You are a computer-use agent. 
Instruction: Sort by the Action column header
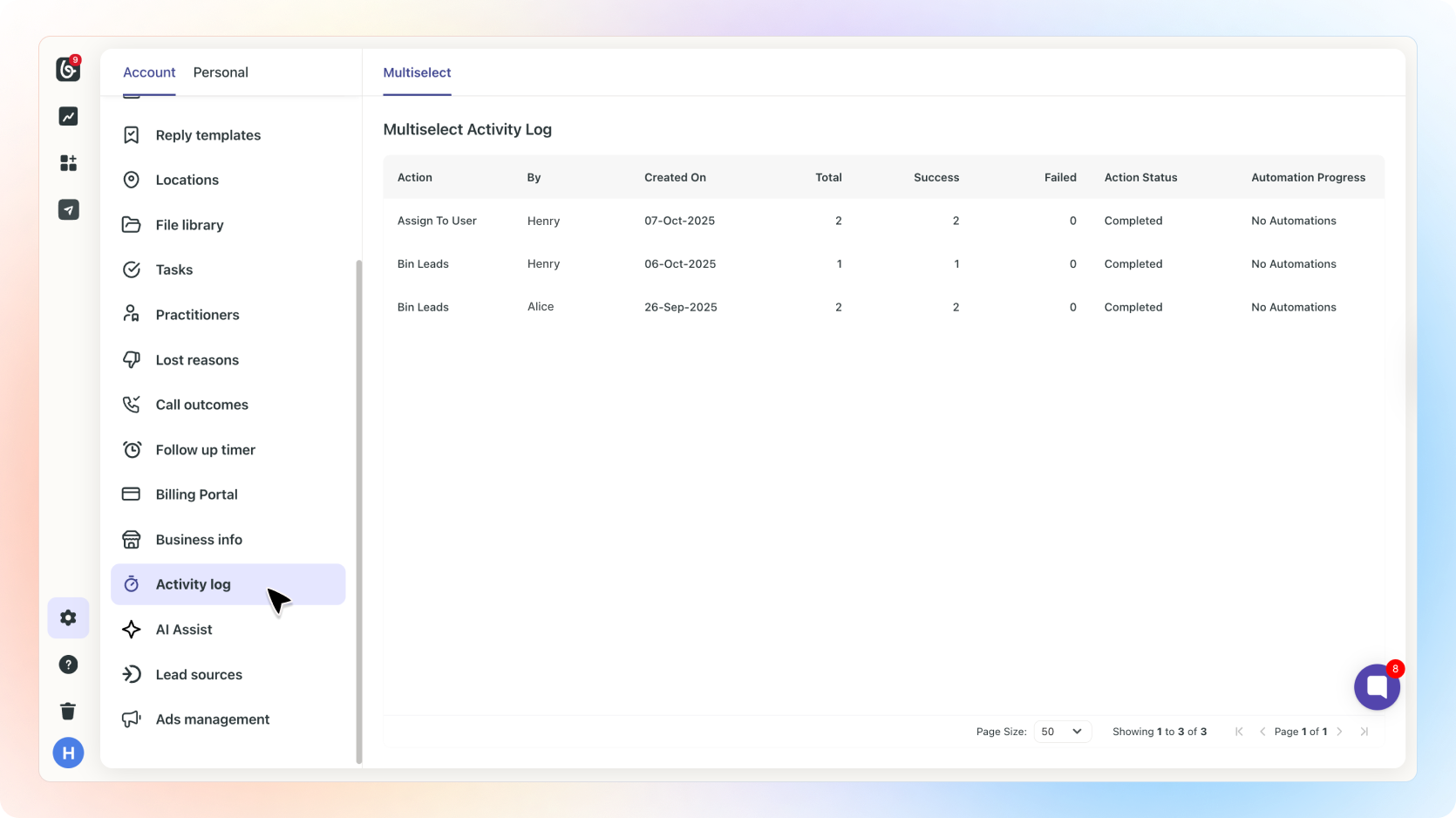pos(415,177)
